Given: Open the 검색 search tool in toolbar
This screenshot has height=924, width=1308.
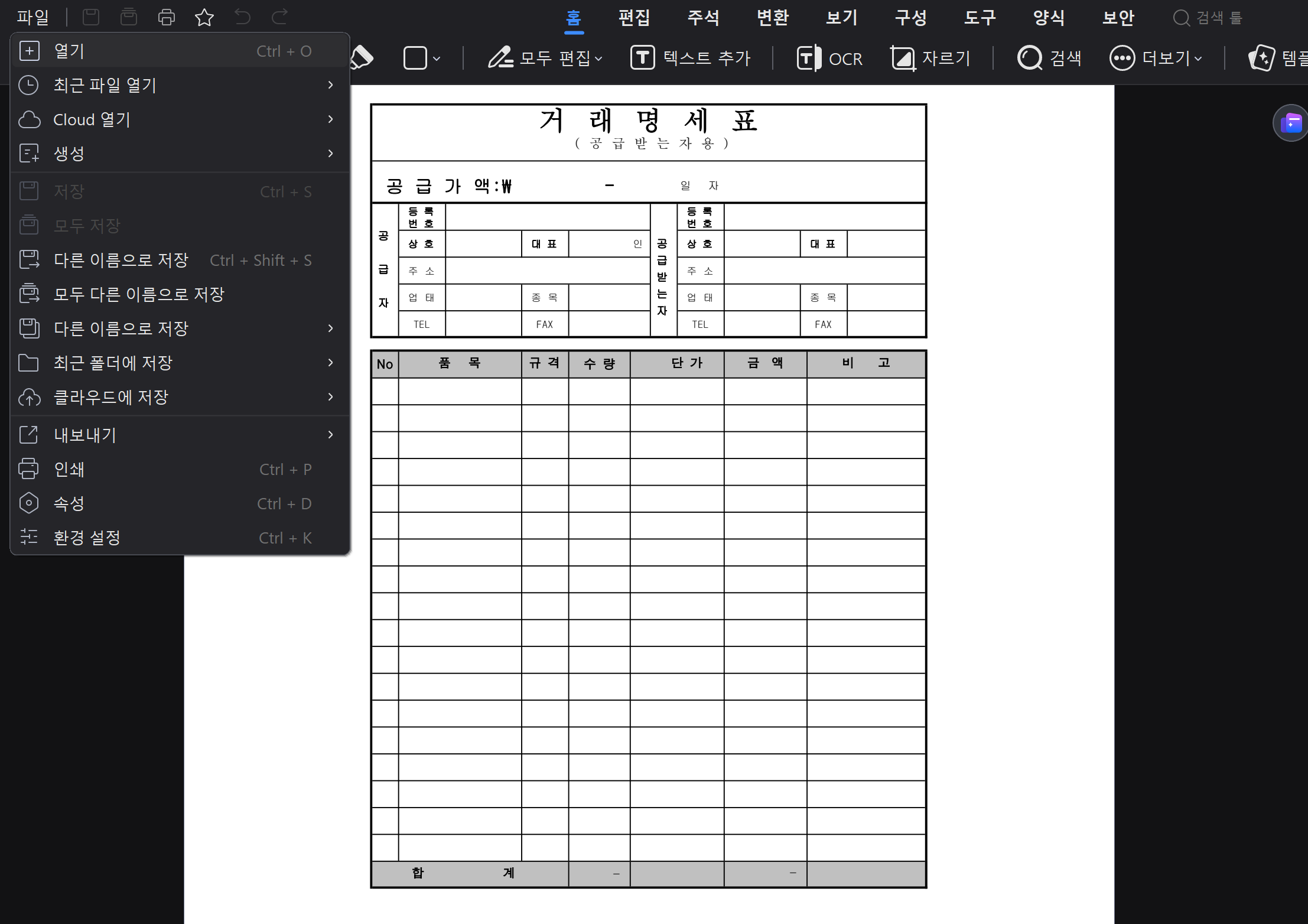Looking at the screenshot, I should 1049,58.
